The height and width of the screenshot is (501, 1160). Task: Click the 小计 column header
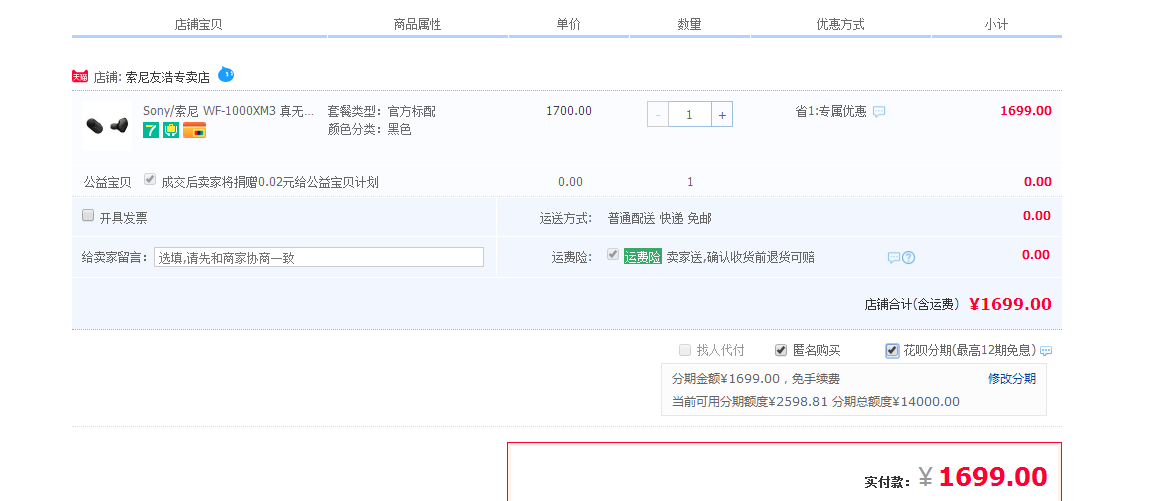point(996,24)
